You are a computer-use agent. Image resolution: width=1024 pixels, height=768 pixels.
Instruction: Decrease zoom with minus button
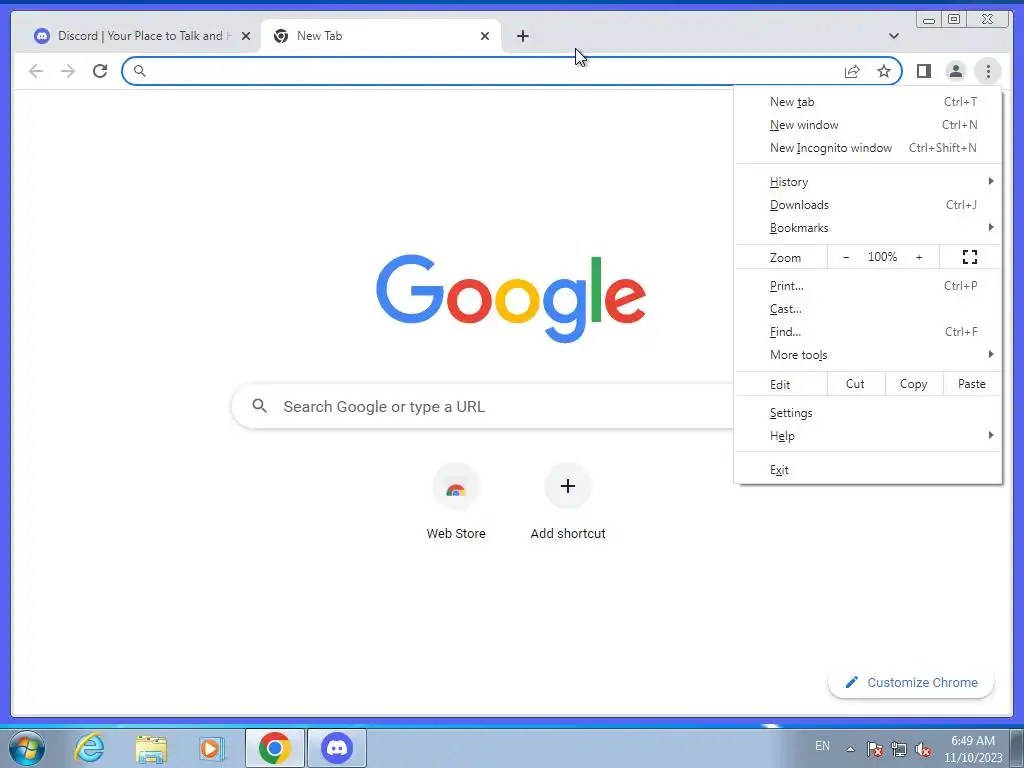pyautogui.click(x=846, y=257)
